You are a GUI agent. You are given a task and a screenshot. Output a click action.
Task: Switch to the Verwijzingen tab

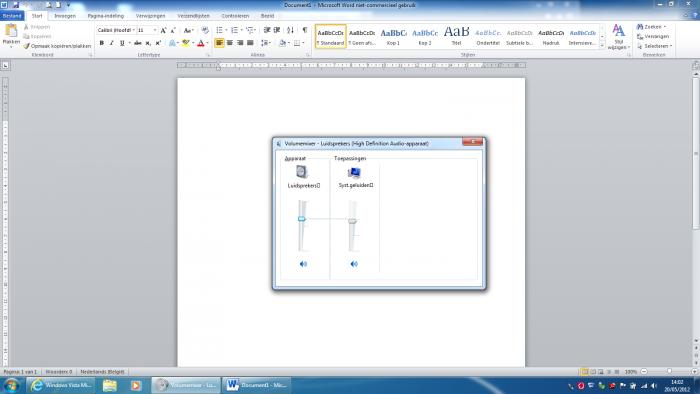click(x=150, y=16)
